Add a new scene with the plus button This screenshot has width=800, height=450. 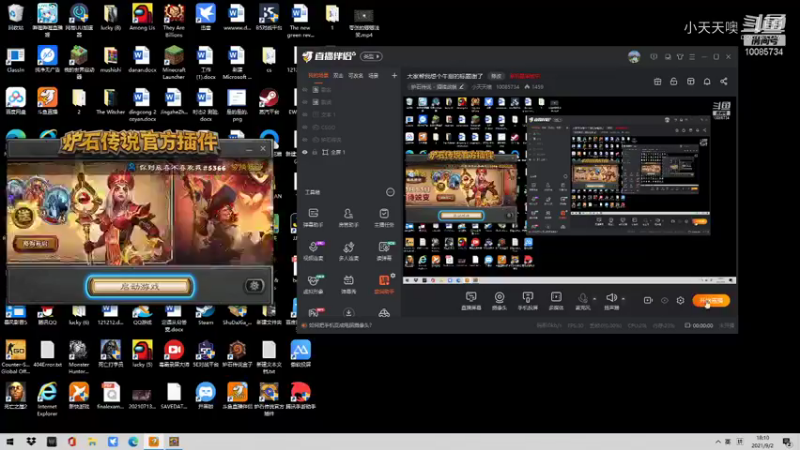tap(394, 76)
